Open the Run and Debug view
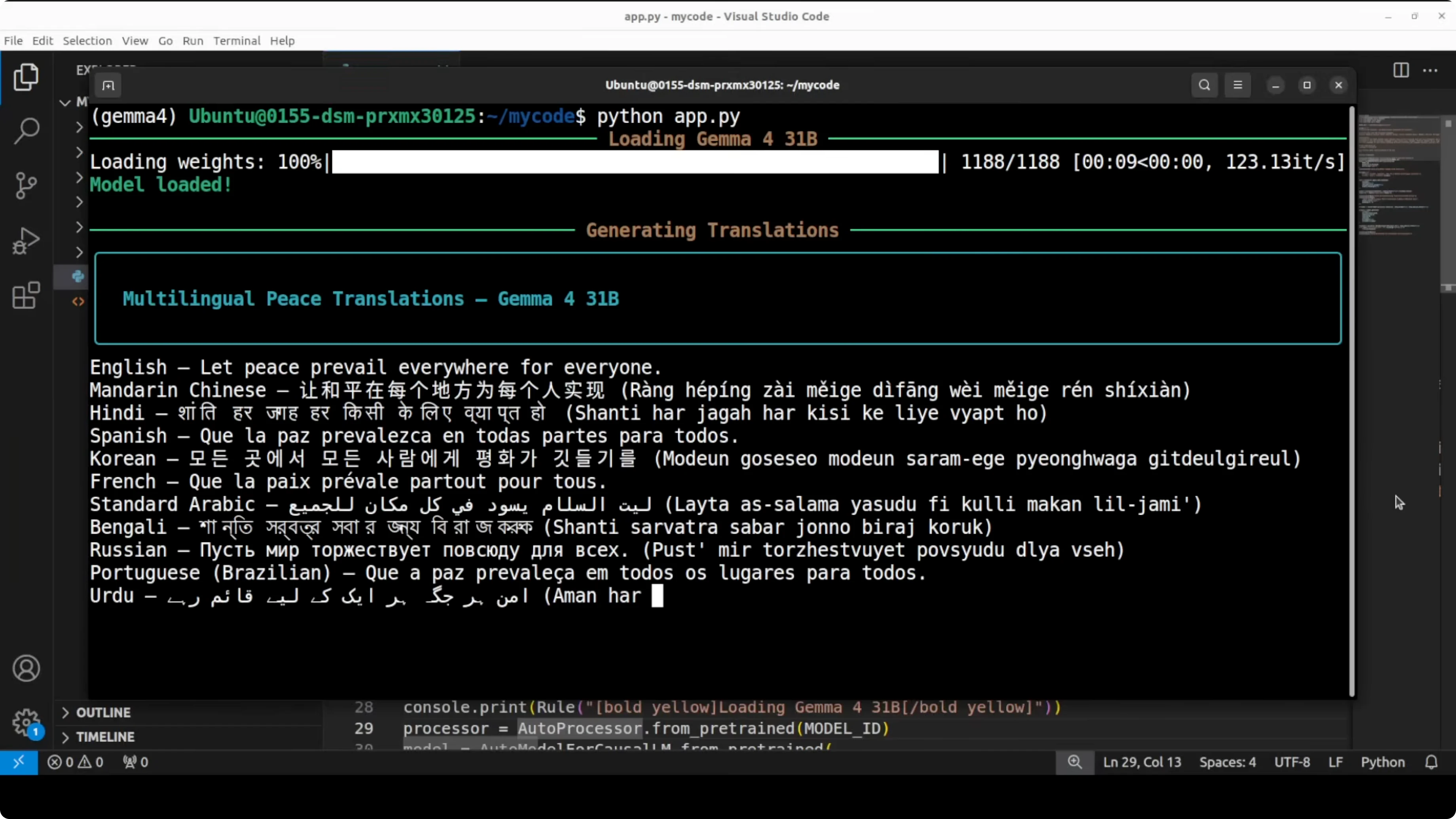 (26, 241)
